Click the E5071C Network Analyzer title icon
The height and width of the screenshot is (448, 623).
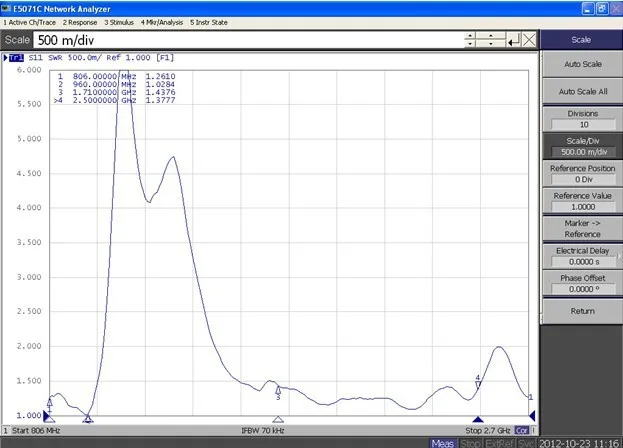6,8
